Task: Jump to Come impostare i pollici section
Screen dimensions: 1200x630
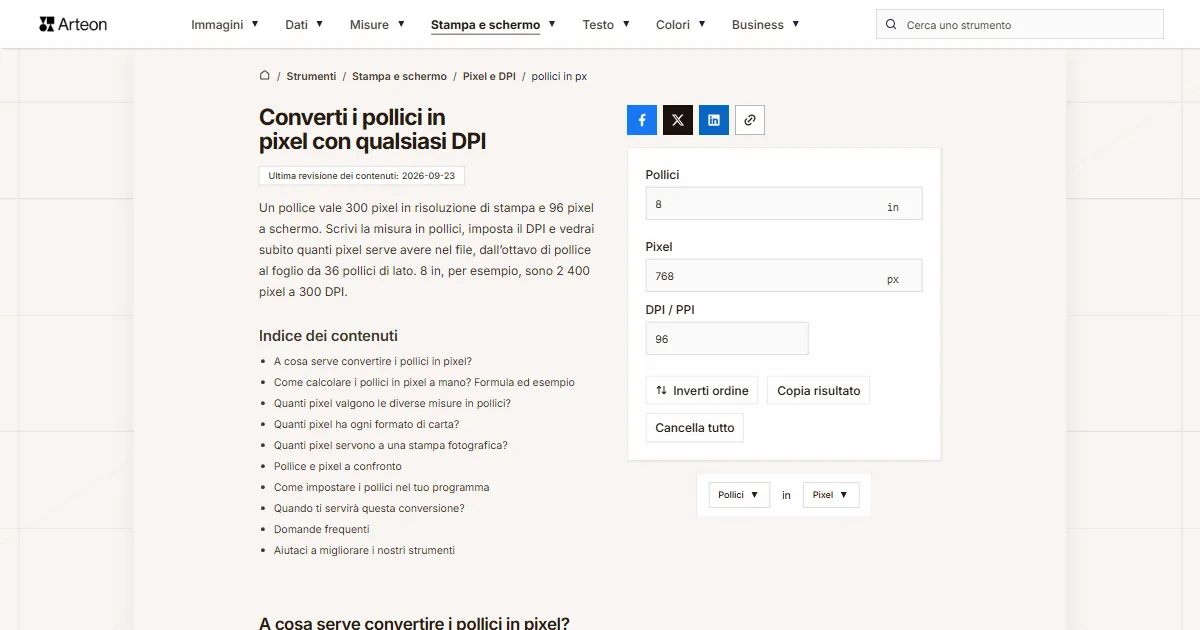Action: click(x=382, y=487)
